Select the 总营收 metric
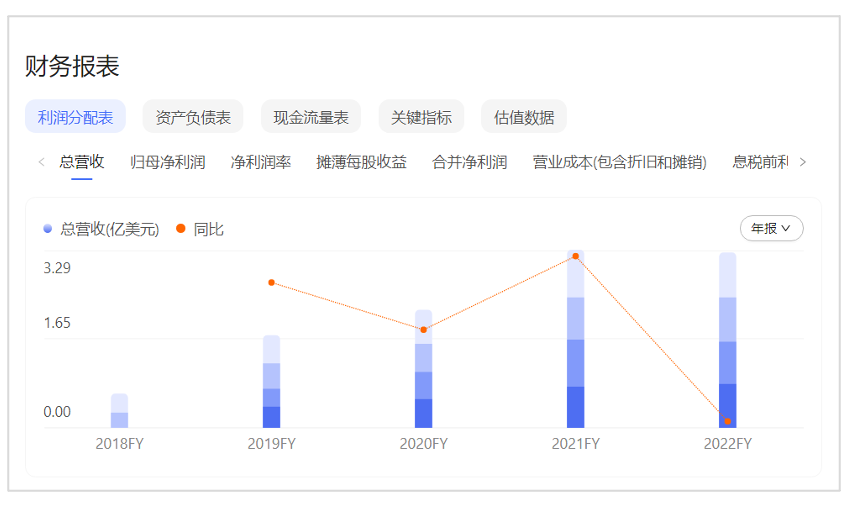 tap(82, 162)
